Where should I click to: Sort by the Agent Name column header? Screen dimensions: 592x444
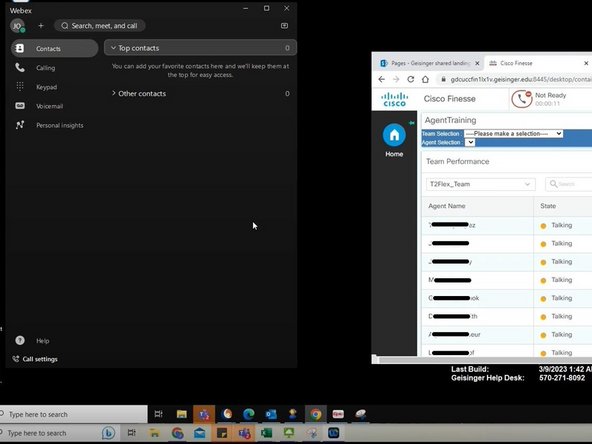tap(447, 206)
